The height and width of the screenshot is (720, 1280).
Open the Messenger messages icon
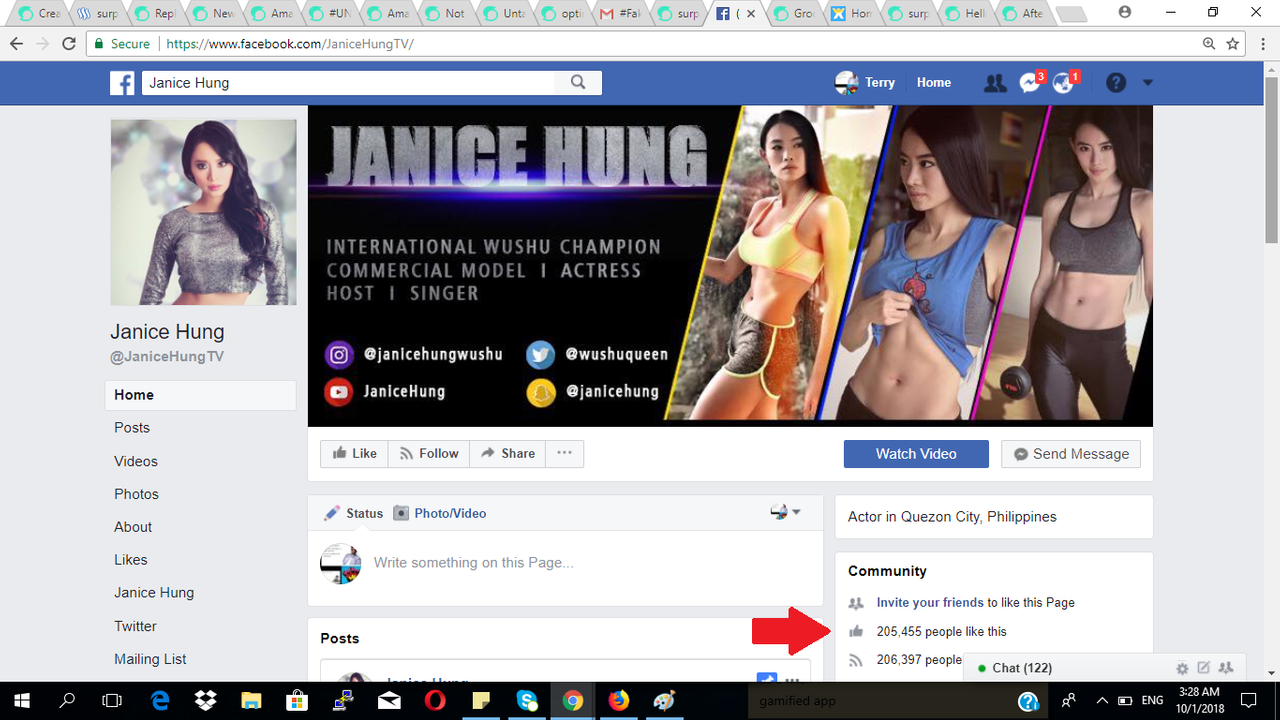click(1030, 83)
